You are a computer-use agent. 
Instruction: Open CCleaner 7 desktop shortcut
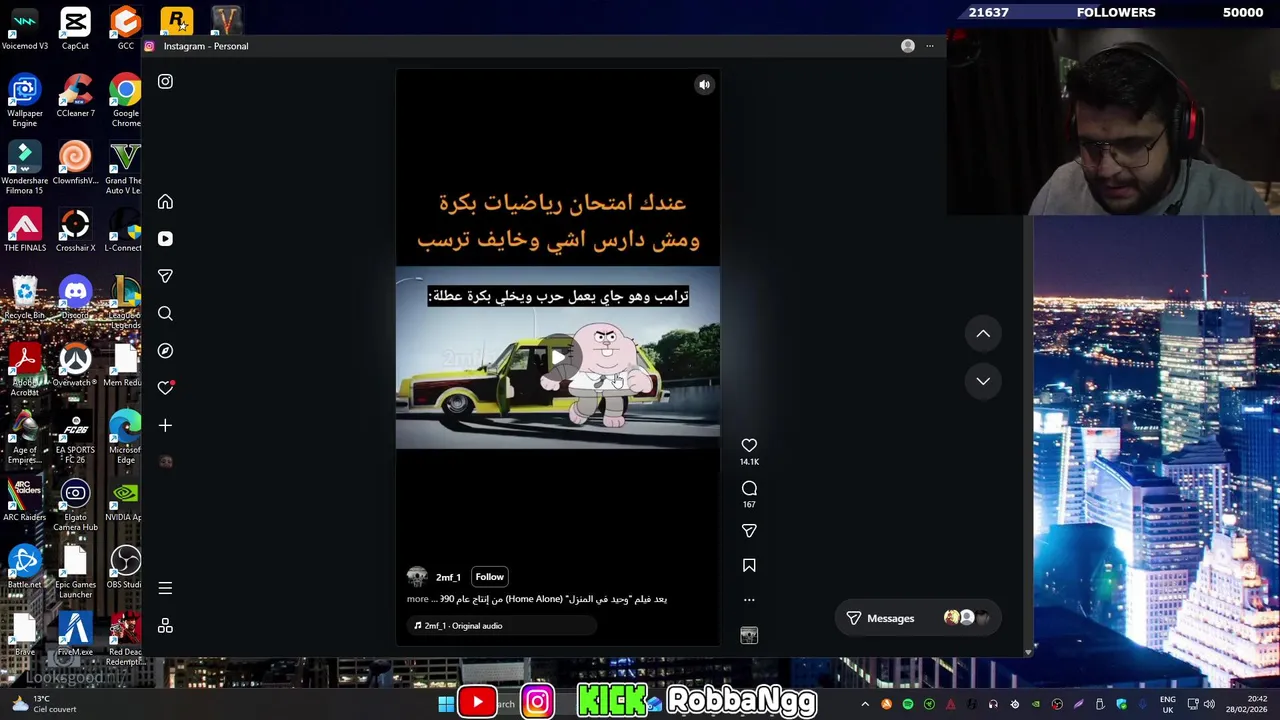tap(75, 97)
